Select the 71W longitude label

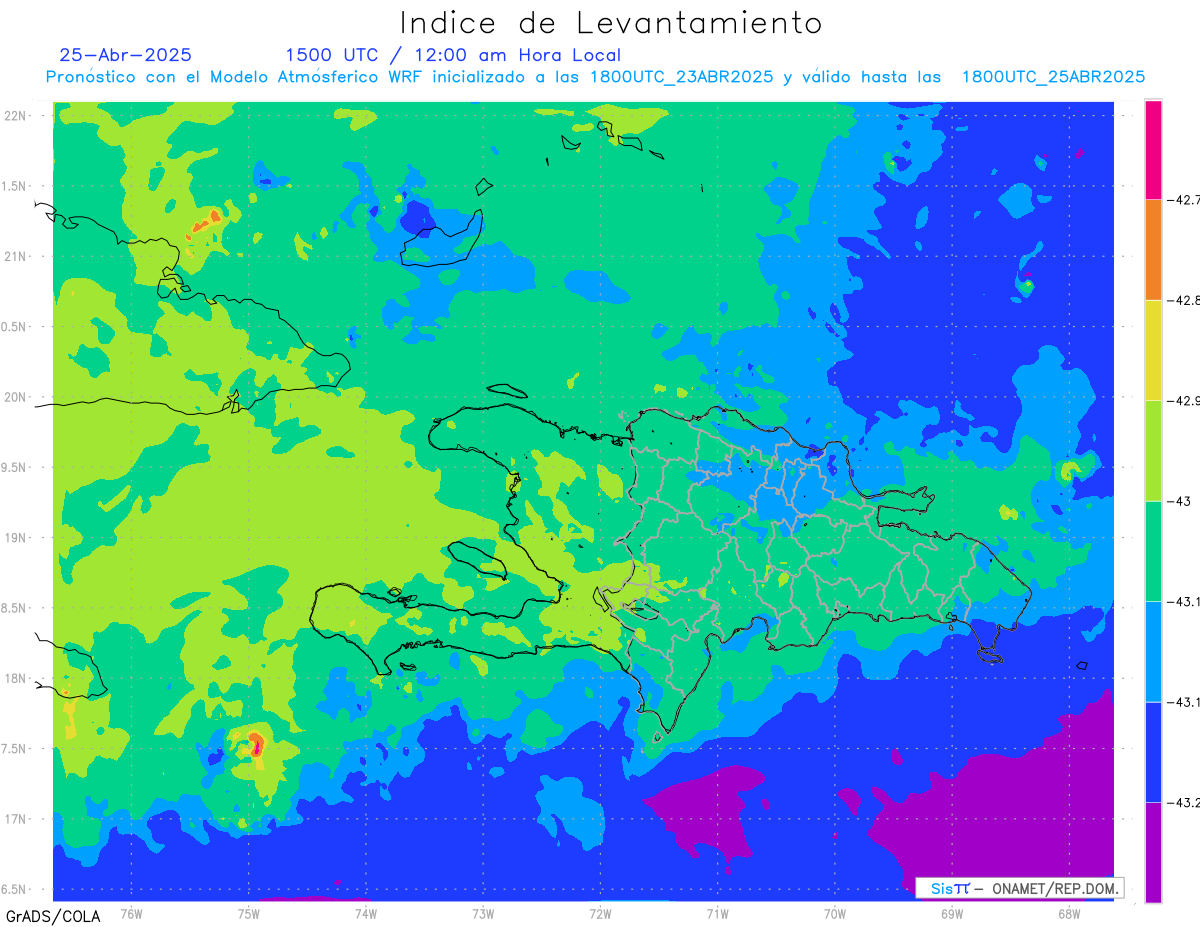tap(717, 914)
